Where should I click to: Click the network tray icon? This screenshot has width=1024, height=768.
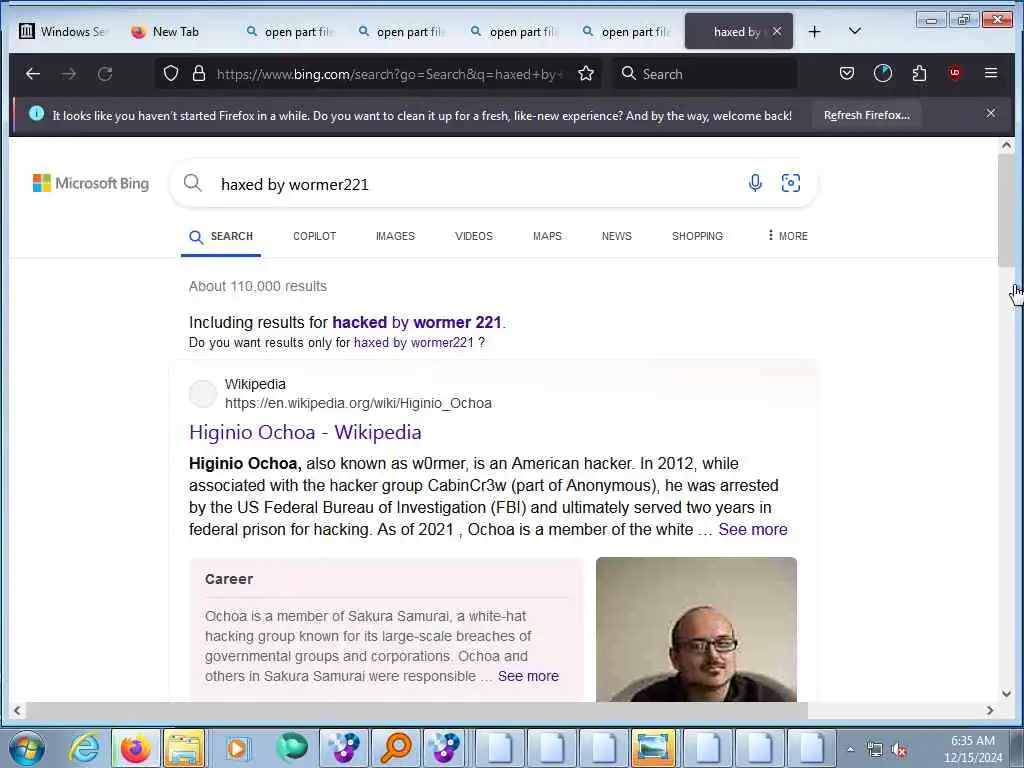[x=874, y=750]
